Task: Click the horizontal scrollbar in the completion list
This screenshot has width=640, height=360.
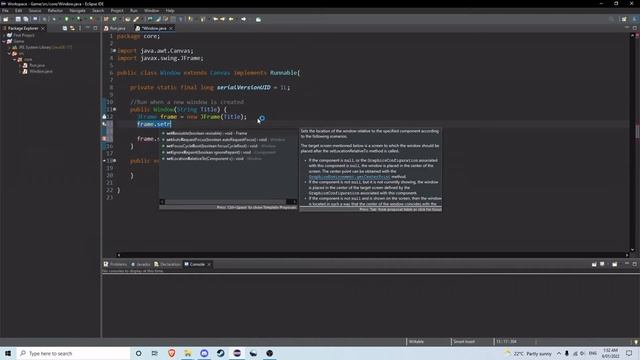Action: tap(228, 202)
